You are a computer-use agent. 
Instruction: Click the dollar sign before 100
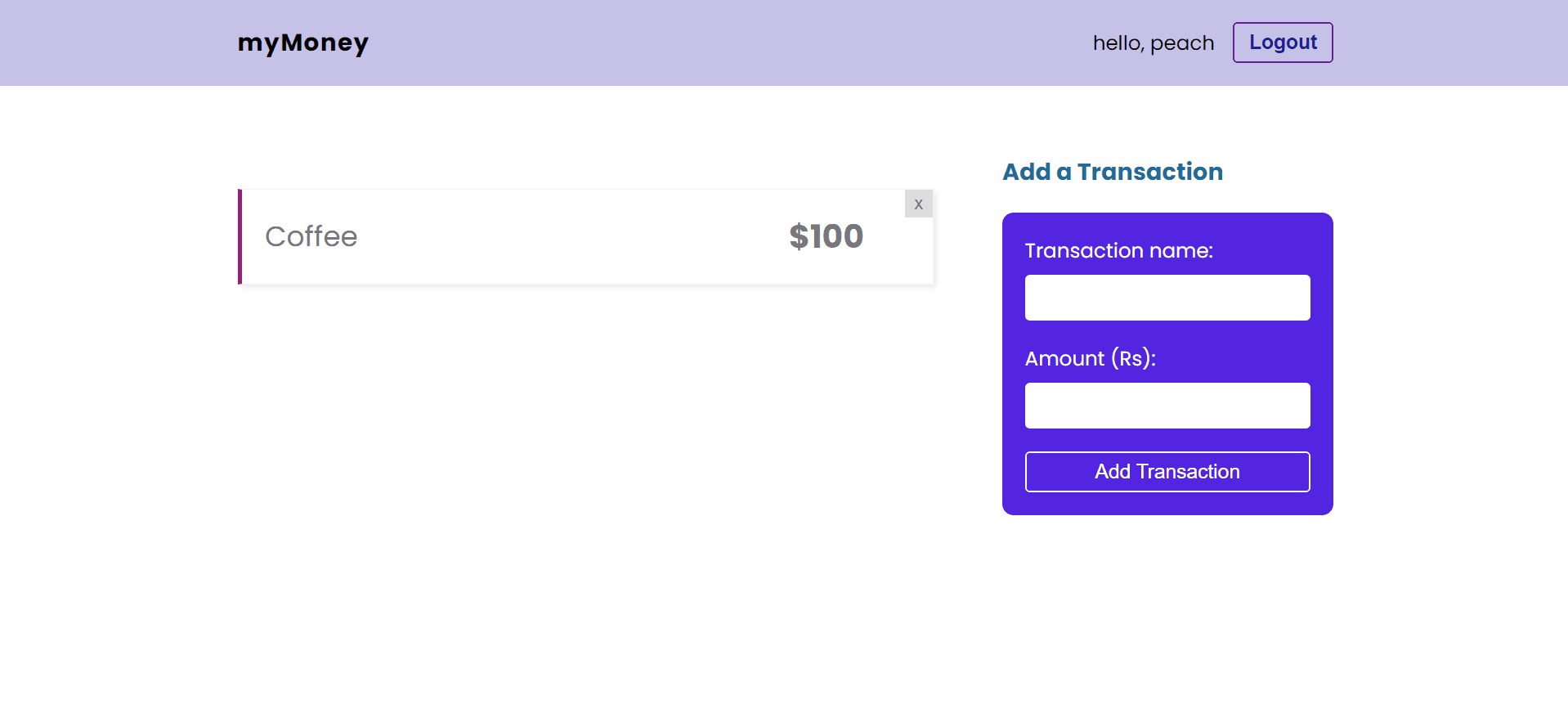798,236
